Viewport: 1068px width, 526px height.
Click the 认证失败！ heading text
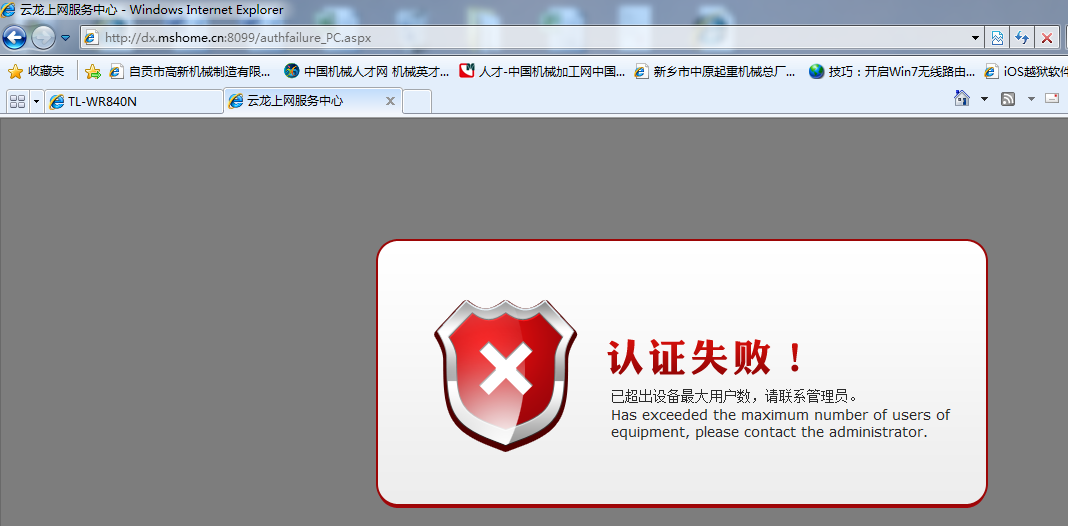click(706, 358)
